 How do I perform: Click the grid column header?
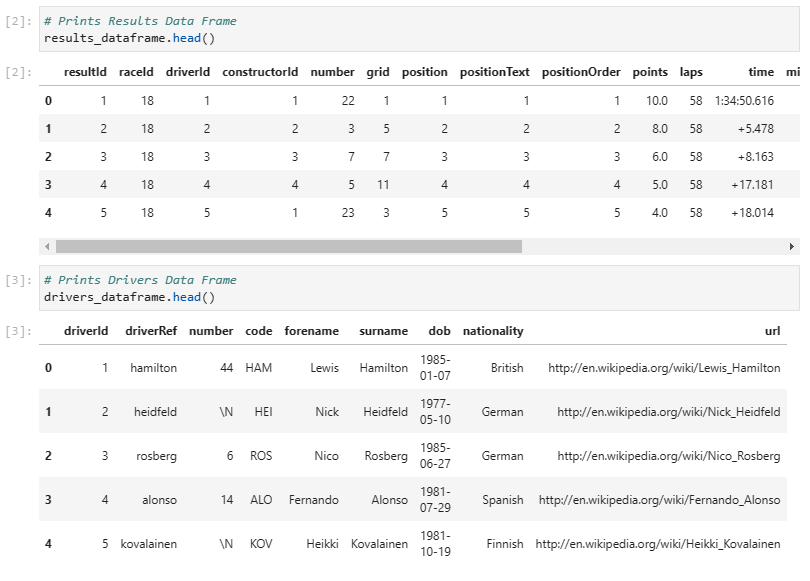378,72
